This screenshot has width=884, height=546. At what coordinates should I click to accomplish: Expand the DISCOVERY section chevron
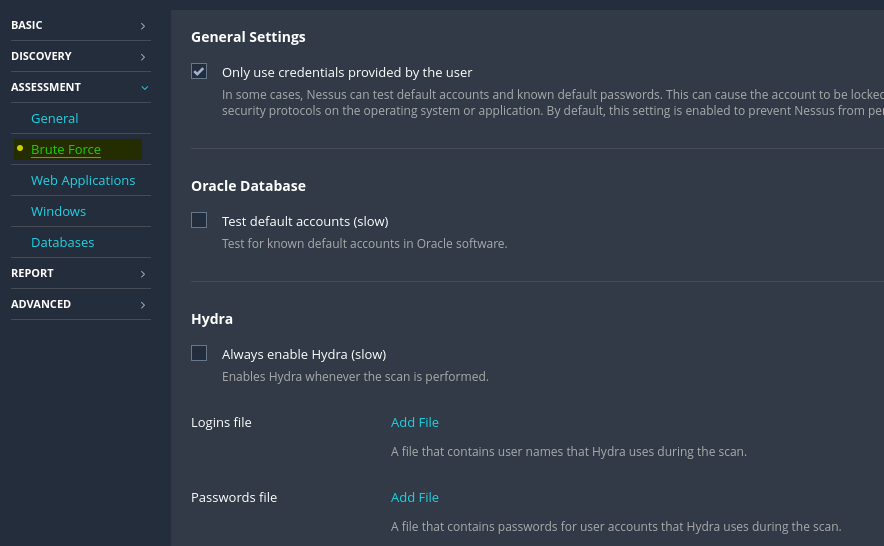[x=143, y=57]
